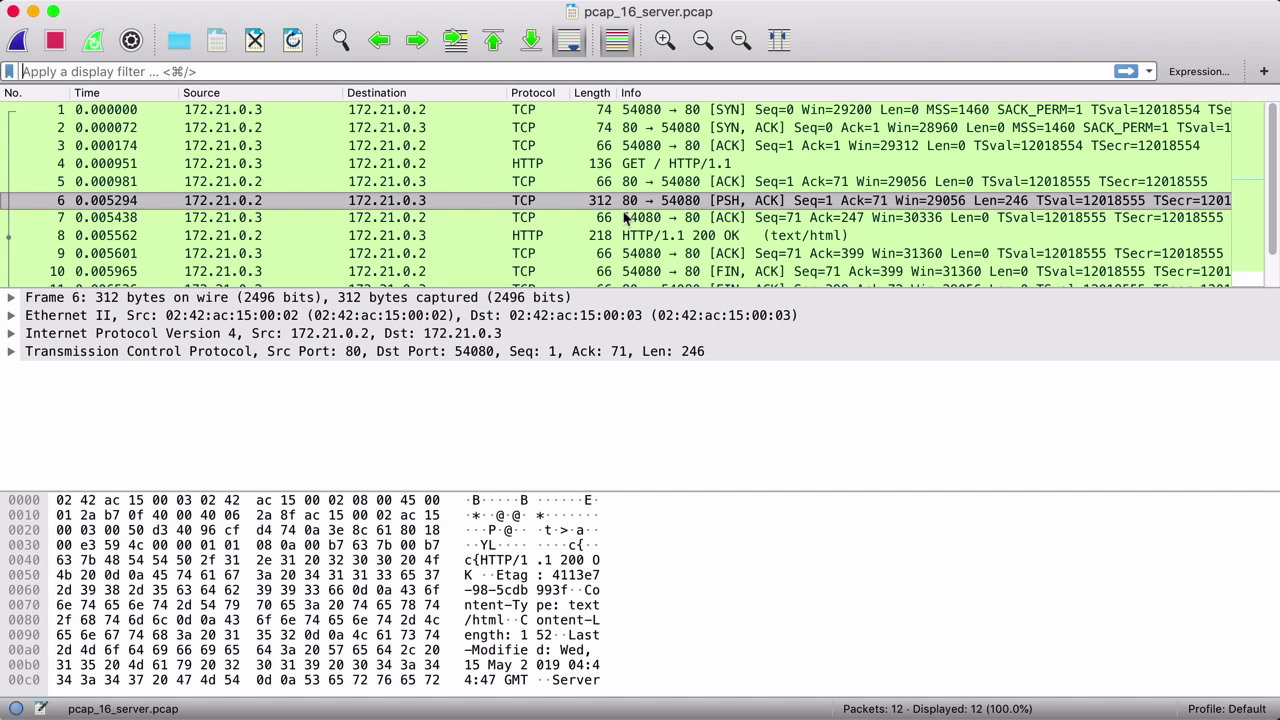
Task: Toggle auto scroll during live capture
Action: click(569, 40)
